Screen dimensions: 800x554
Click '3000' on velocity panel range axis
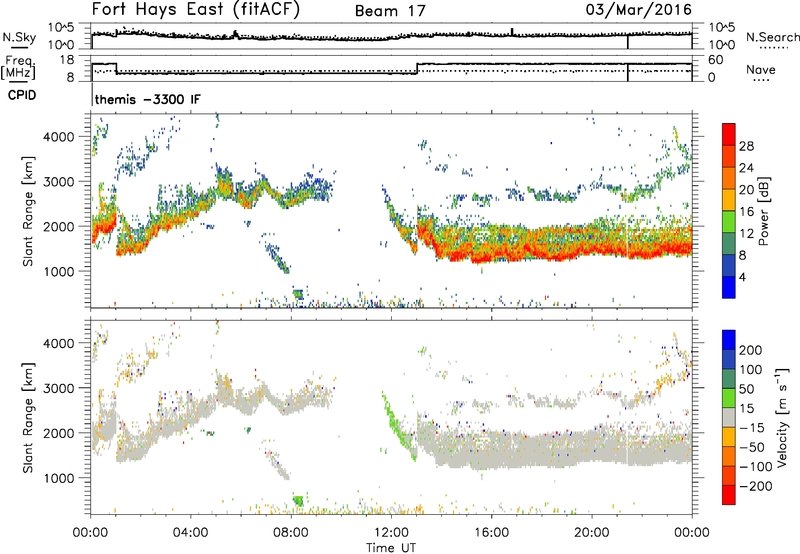(x=59, y=388)
